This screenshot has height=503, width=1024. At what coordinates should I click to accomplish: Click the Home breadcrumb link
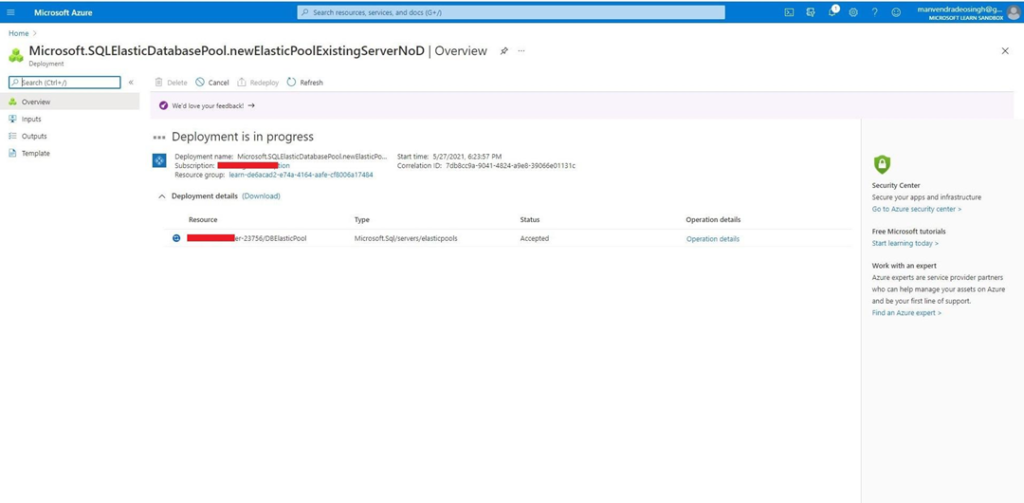pyautogui.click(x=18, y=33)
